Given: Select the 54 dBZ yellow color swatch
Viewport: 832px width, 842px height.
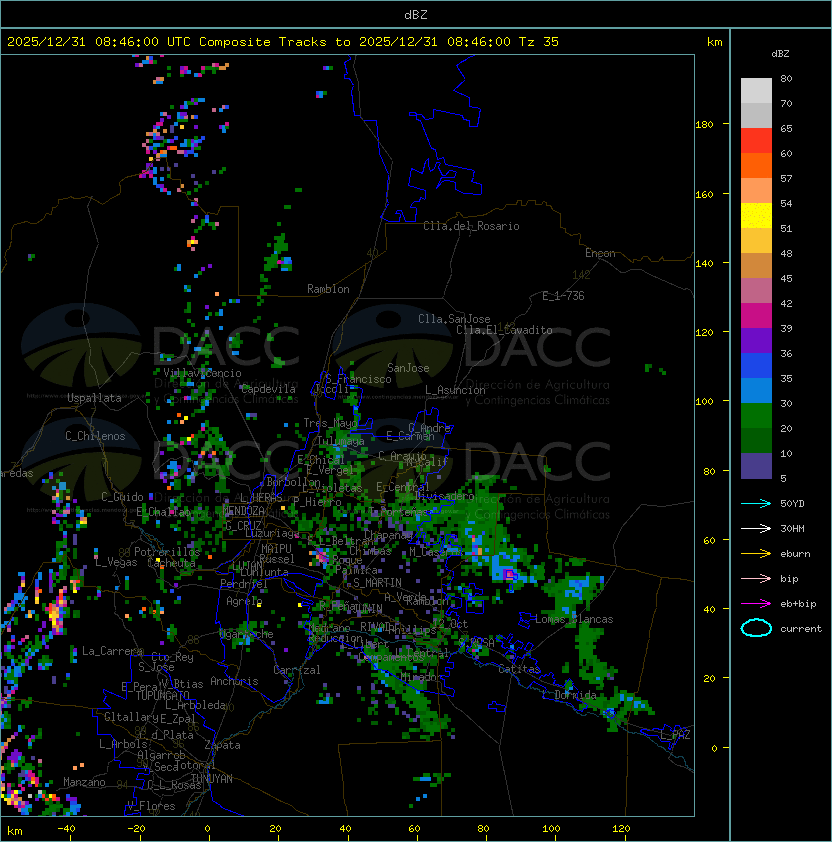Looking at the screenshot, I should tap(756, 215).
